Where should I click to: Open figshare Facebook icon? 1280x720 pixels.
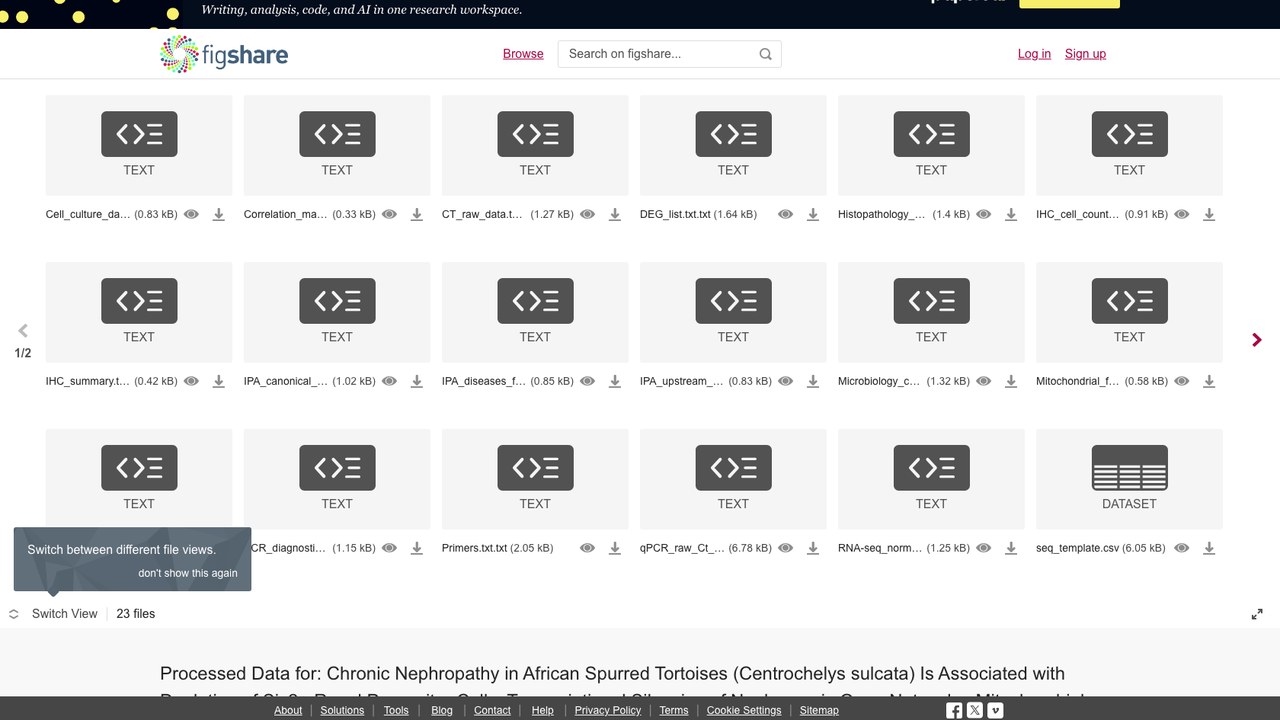click(954, 710)
